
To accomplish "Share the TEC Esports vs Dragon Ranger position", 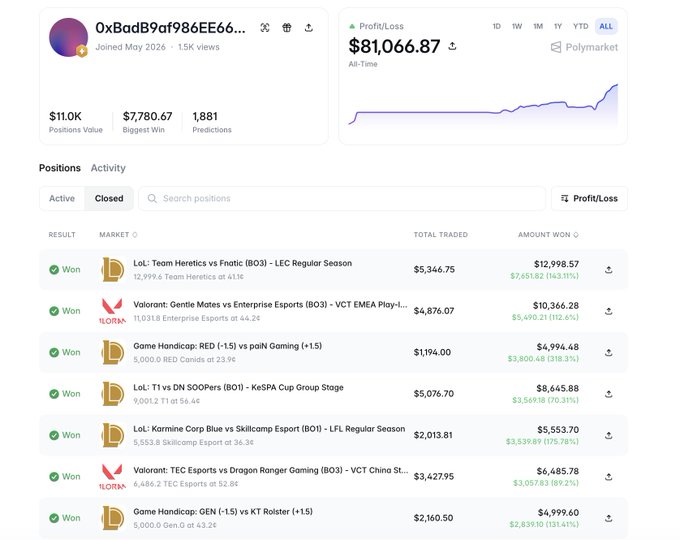I will (x=608, y=477).
